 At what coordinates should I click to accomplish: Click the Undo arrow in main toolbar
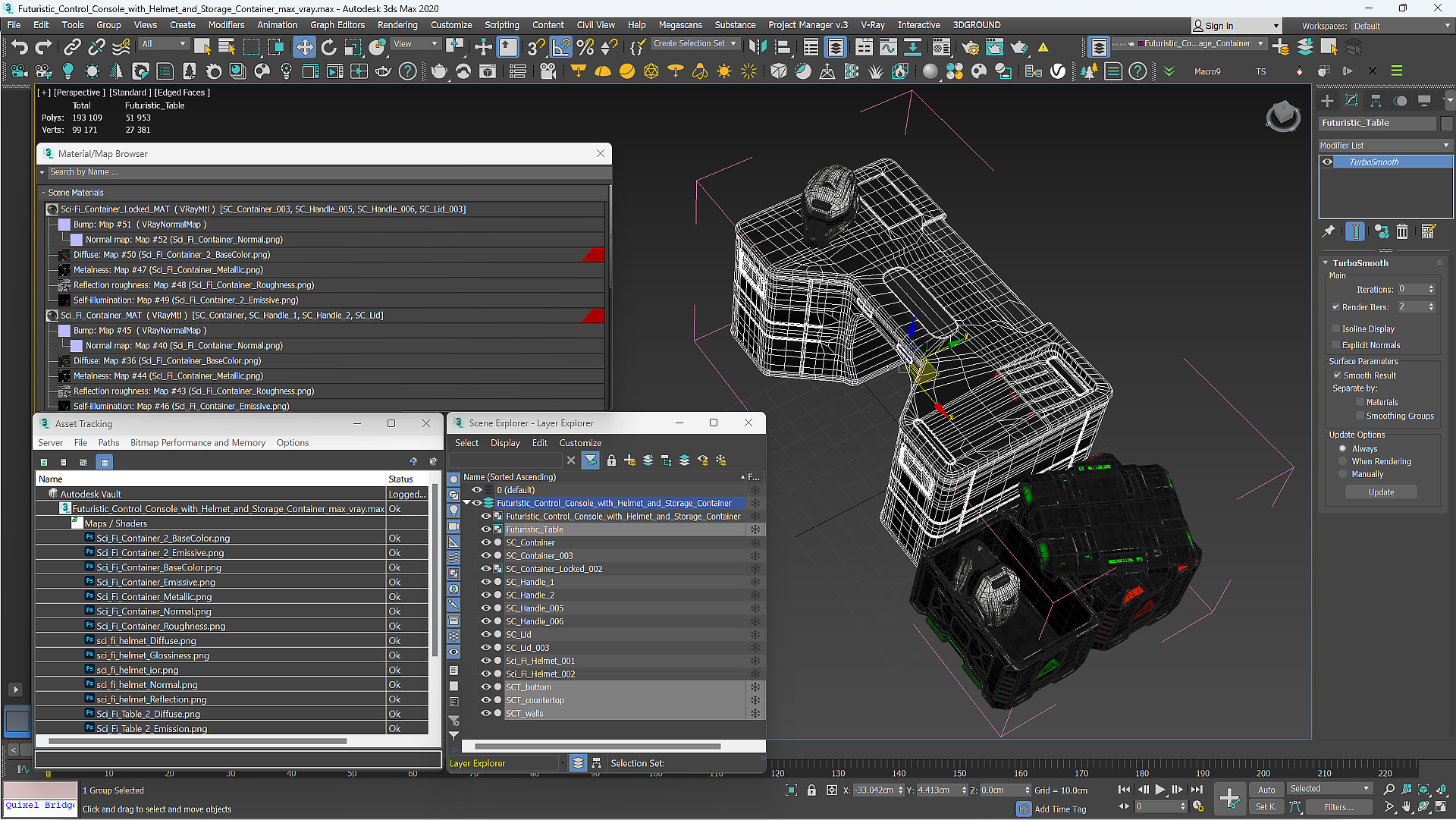tap(19, 47)
